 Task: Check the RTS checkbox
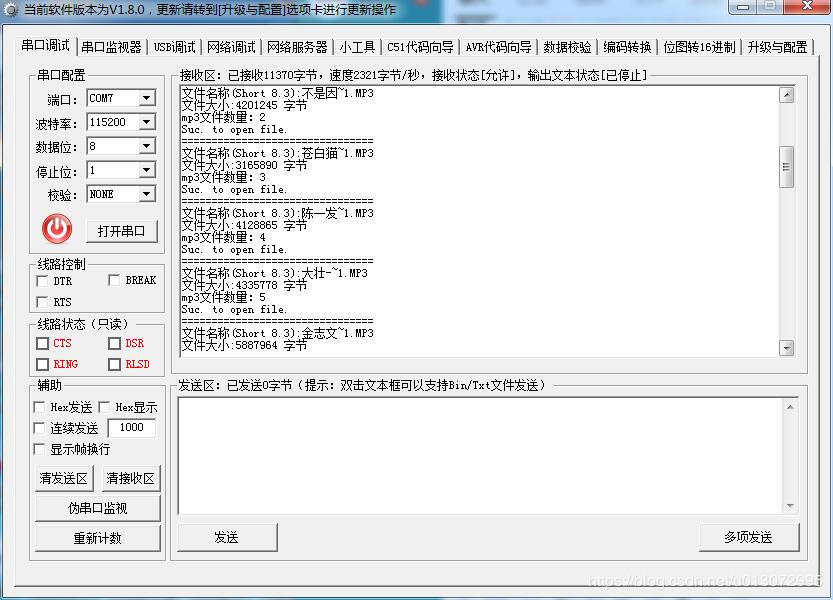click(x=42, y=302)
